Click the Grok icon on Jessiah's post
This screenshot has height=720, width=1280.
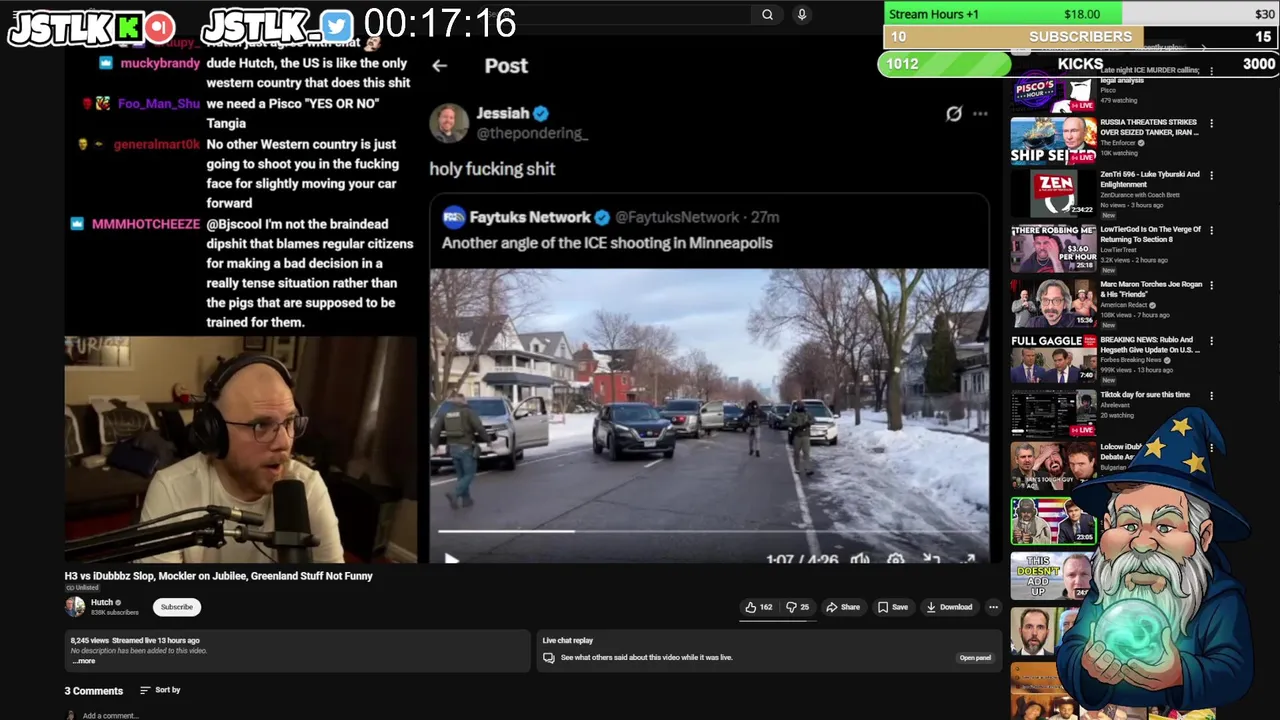[954, 114]
